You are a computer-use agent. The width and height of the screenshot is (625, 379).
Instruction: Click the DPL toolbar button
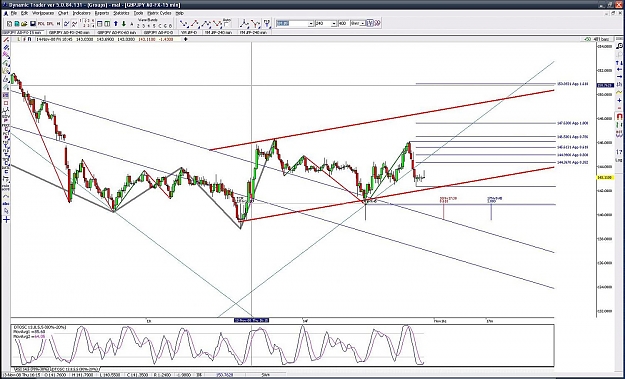click(50, 24)
